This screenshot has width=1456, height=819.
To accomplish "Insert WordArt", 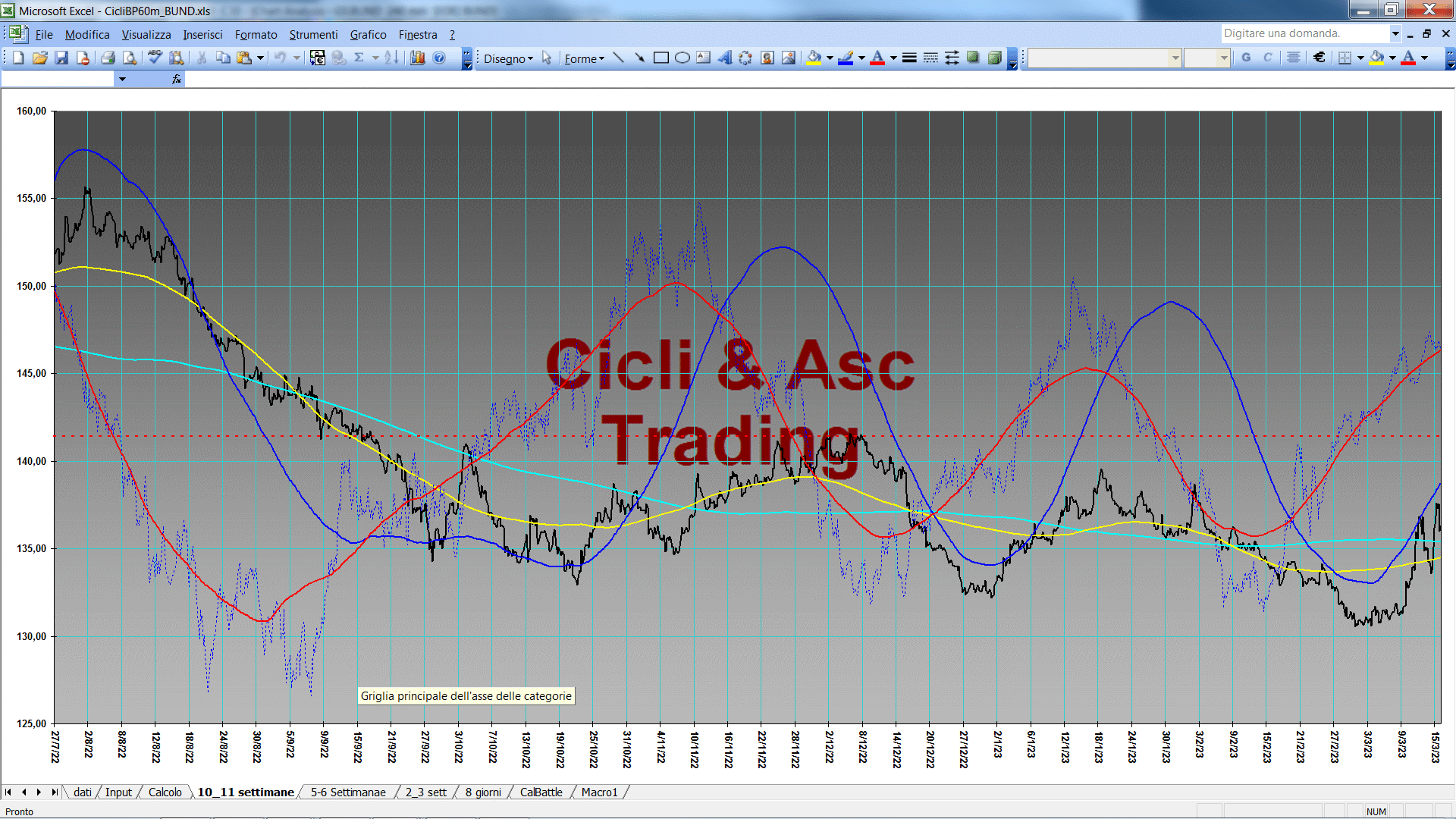I will pyautogui.click(x=725, y=58).
